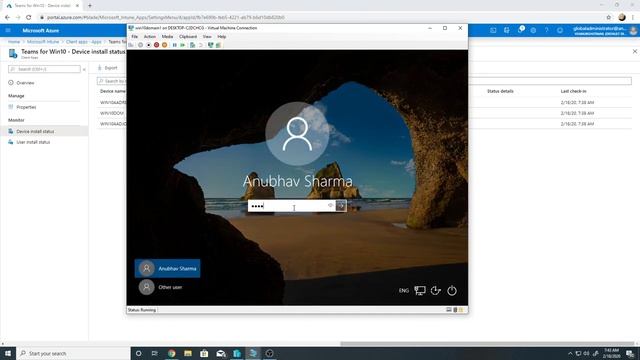
Task: Click the green Reset VM toolbar icon
Action: [182, 45]
